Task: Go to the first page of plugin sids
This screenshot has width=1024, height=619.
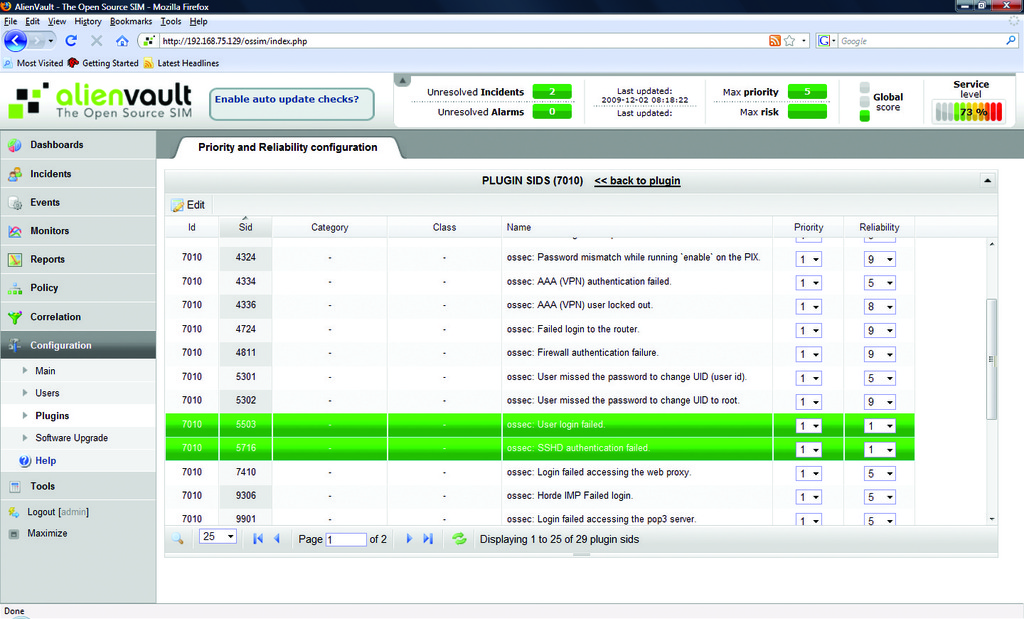Action: coord(258,538)
